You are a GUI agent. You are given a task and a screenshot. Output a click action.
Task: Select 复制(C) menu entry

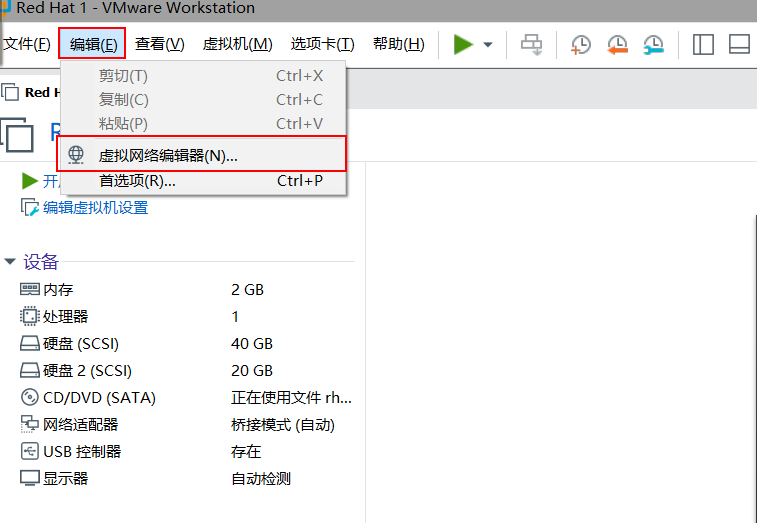[203, 99]
